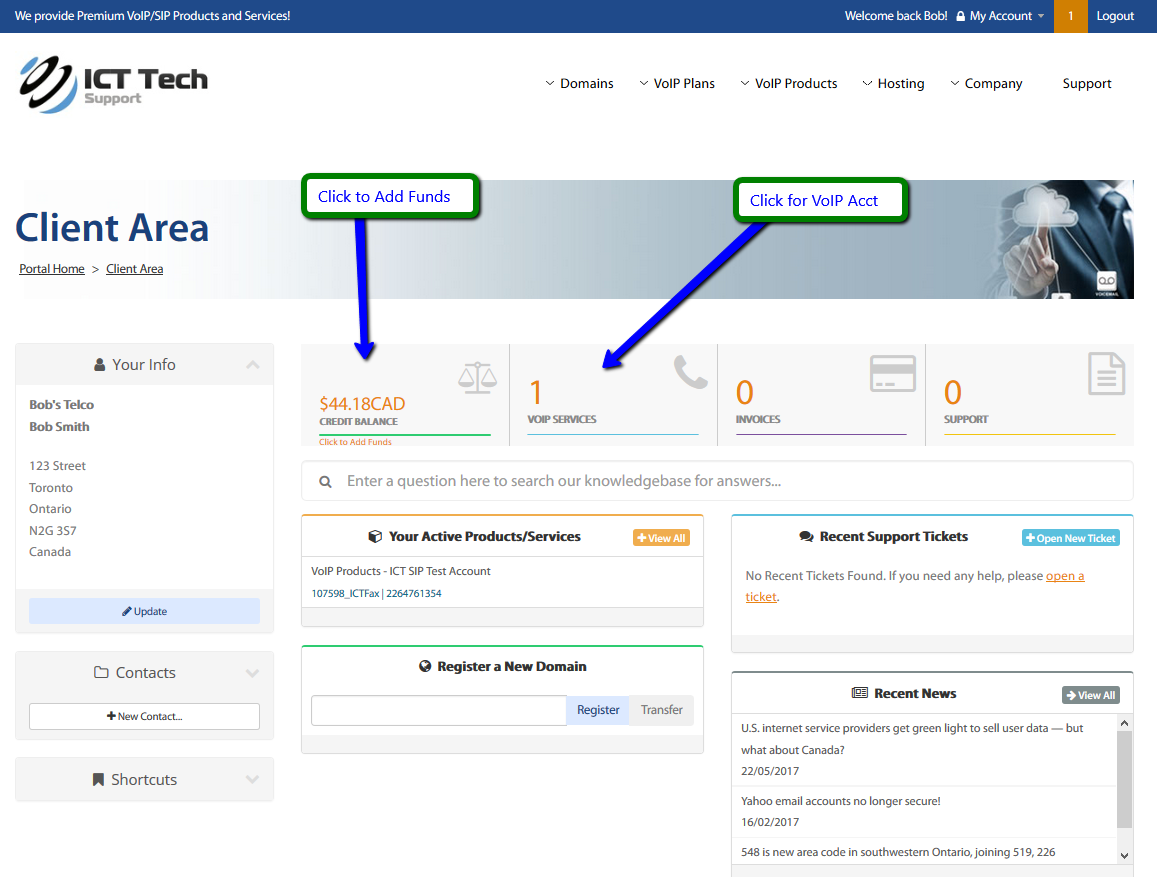Collapse the Your Info panel
Screen dimensions: 1157x877
point(253,365)
